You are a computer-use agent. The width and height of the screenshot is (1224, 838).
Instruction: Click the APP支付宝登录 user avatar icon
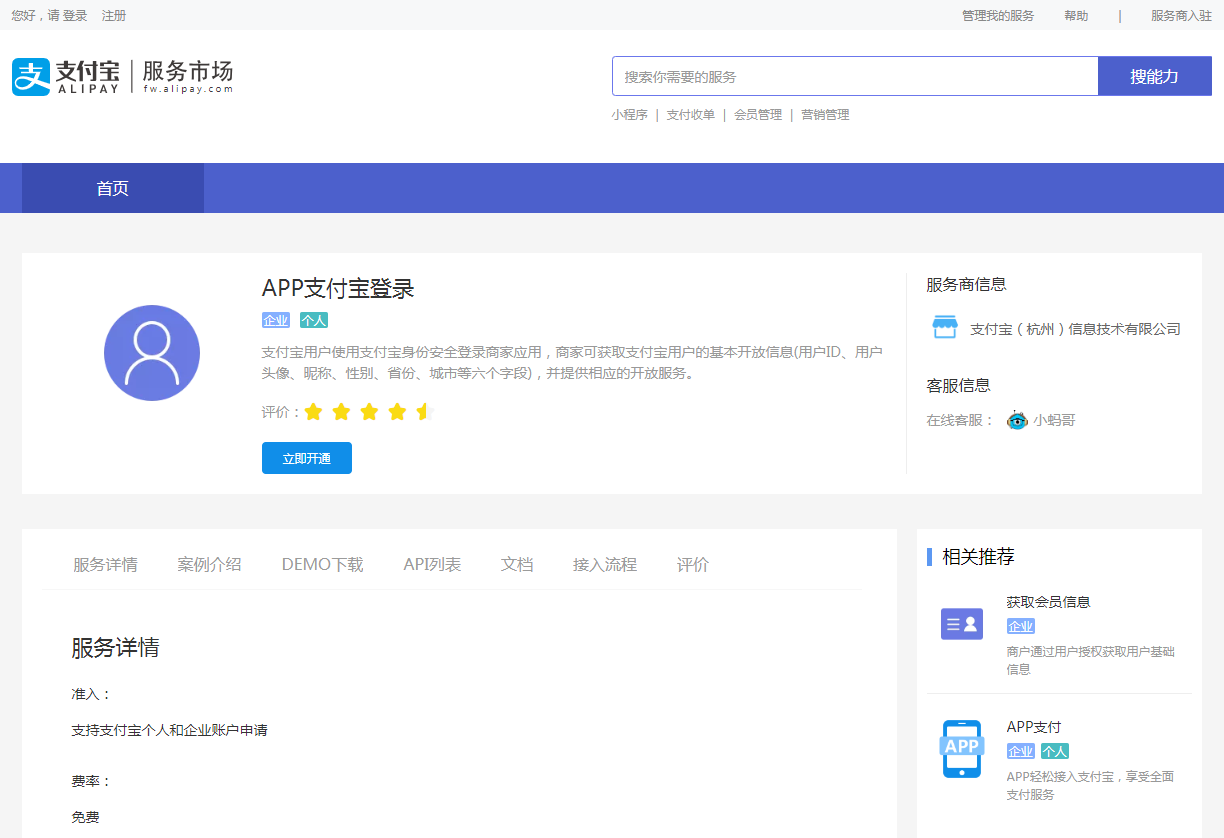152,353
